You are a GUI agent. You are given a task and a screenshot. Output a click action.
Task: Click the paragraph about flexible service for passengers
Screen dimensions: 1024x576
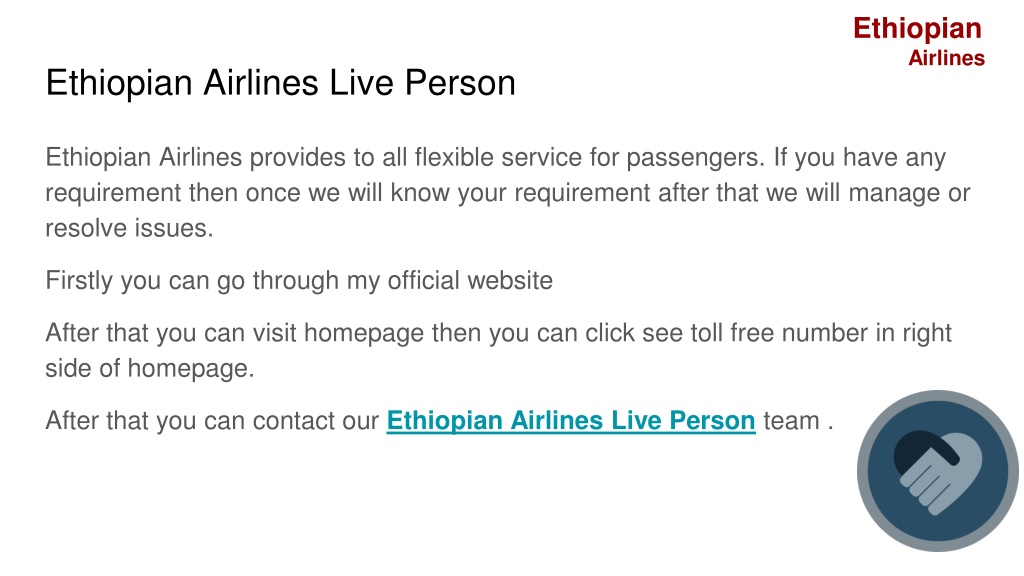(507, 193)
